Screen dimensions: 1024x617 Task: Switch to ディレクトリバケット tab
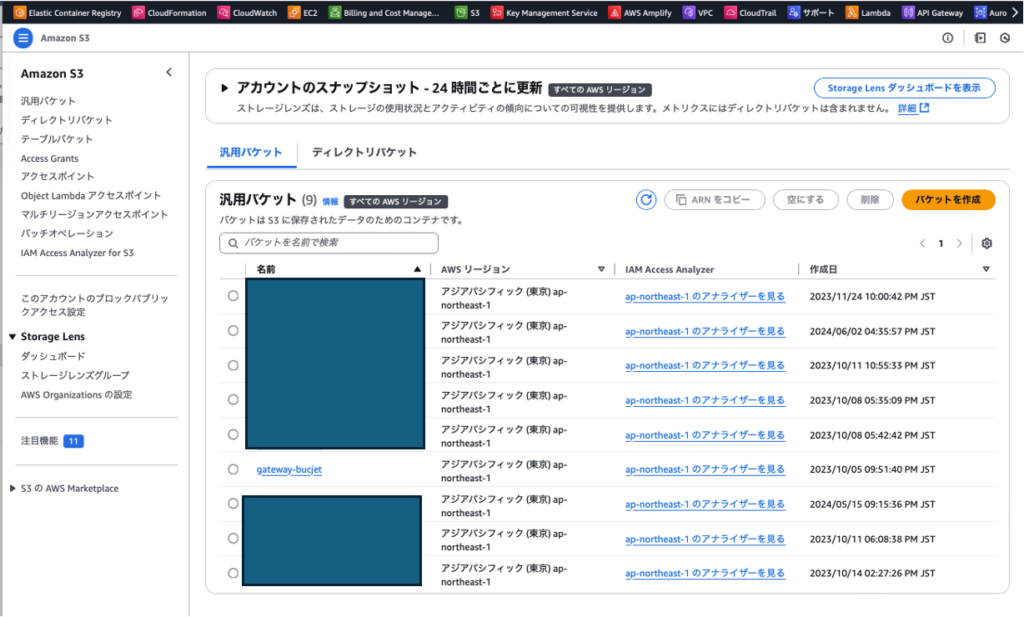coord(364,152)
